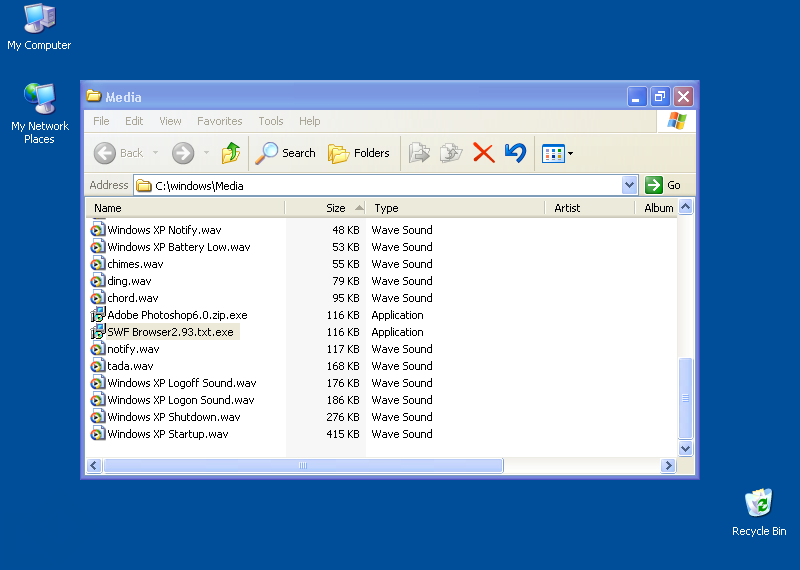Open the Back history dropdown arrow
This screenshot has width=800, height=570.
click(156, 153)
